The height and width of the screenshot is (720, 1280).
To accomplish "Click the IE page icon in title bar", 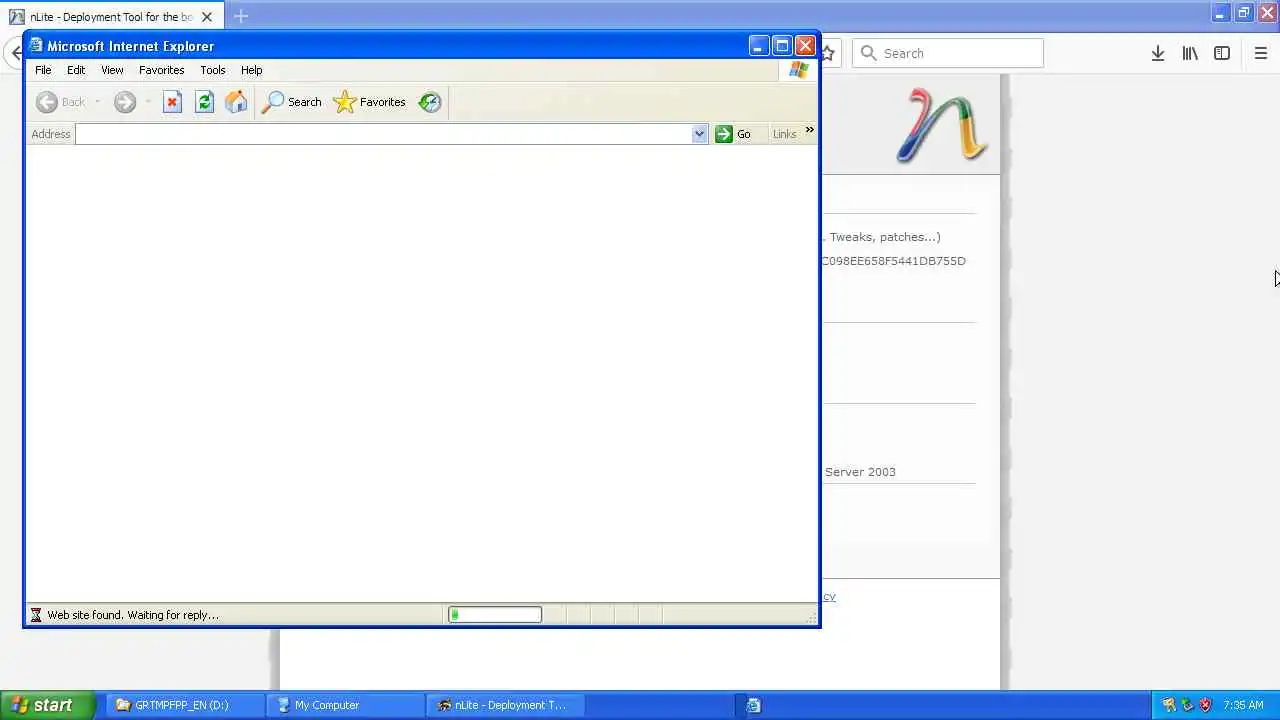I will (x=36, y=46).
